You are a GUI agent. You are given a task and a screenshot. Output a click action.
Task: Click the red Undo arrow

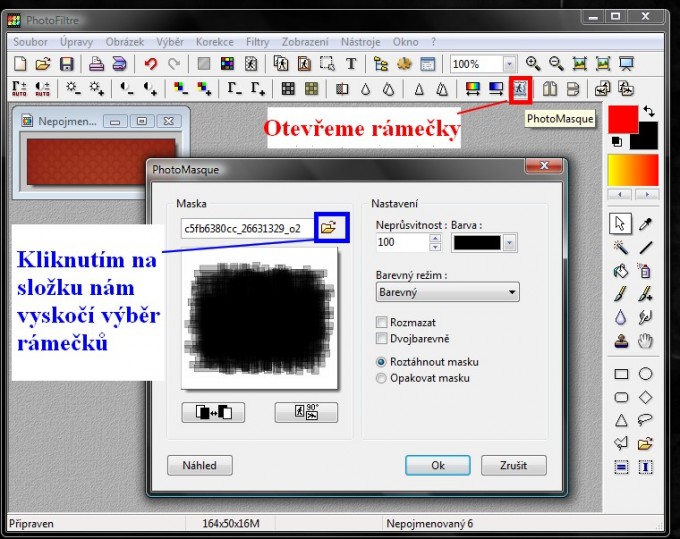pos(150,64)
